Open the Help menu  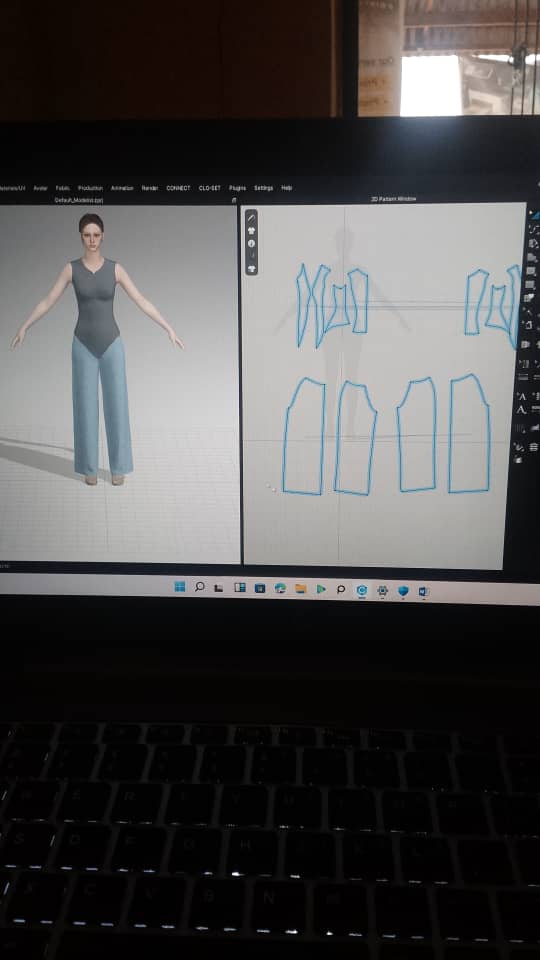point(287,188)
